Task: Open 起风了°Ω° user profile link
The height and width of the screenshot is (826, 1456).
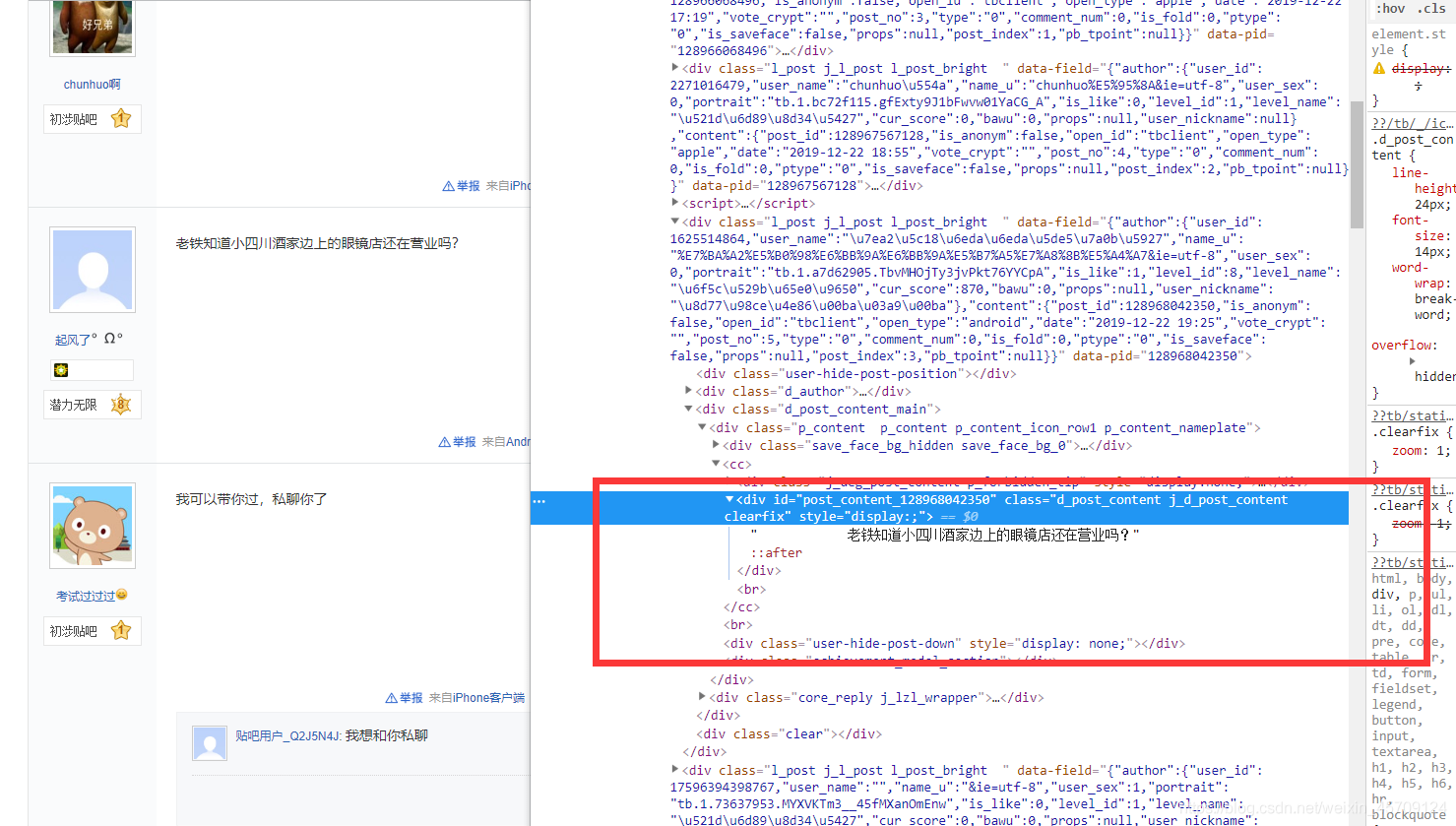Action: click(89, 340)
